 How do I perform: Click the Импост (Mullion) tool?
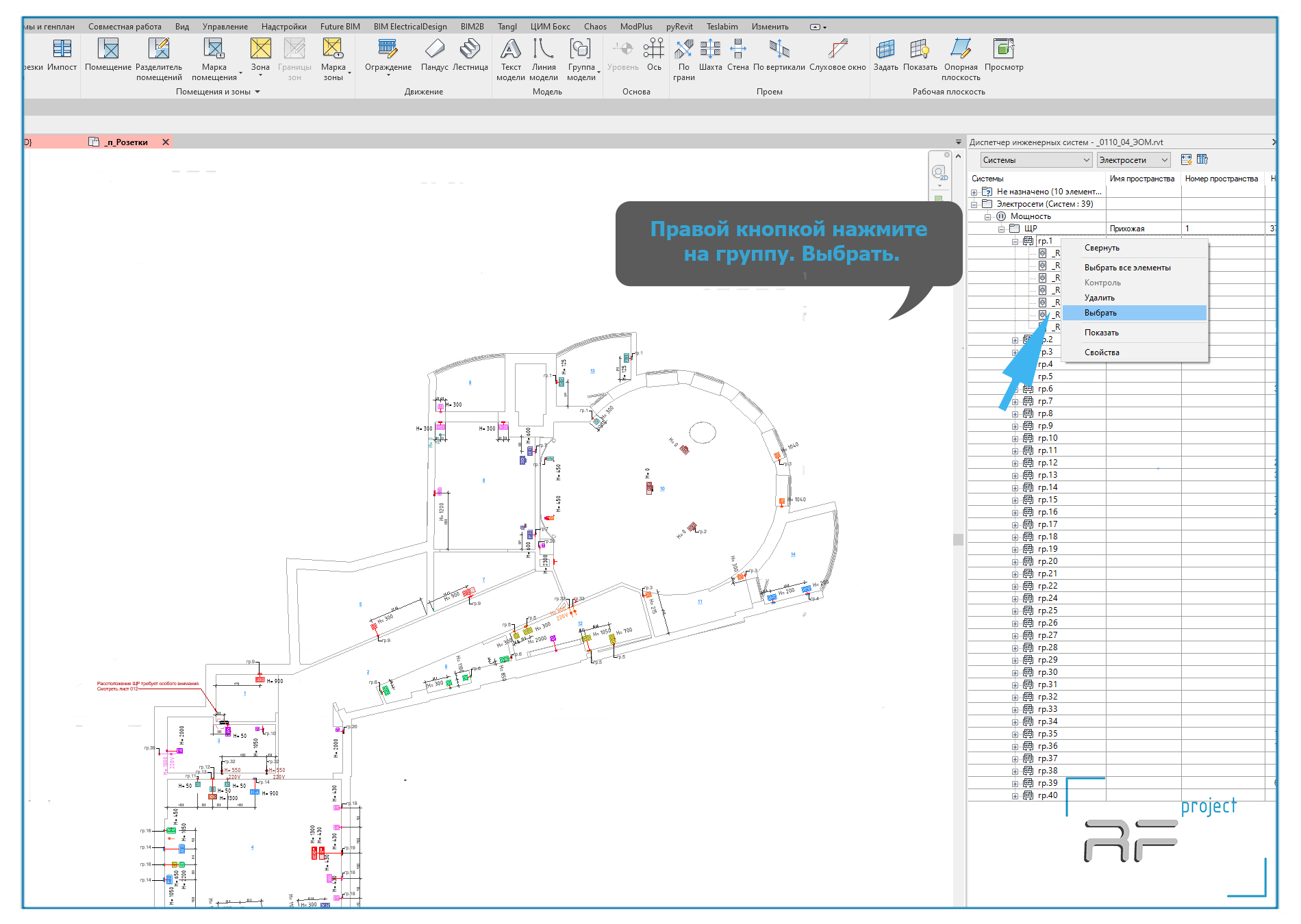click(62, 55)
